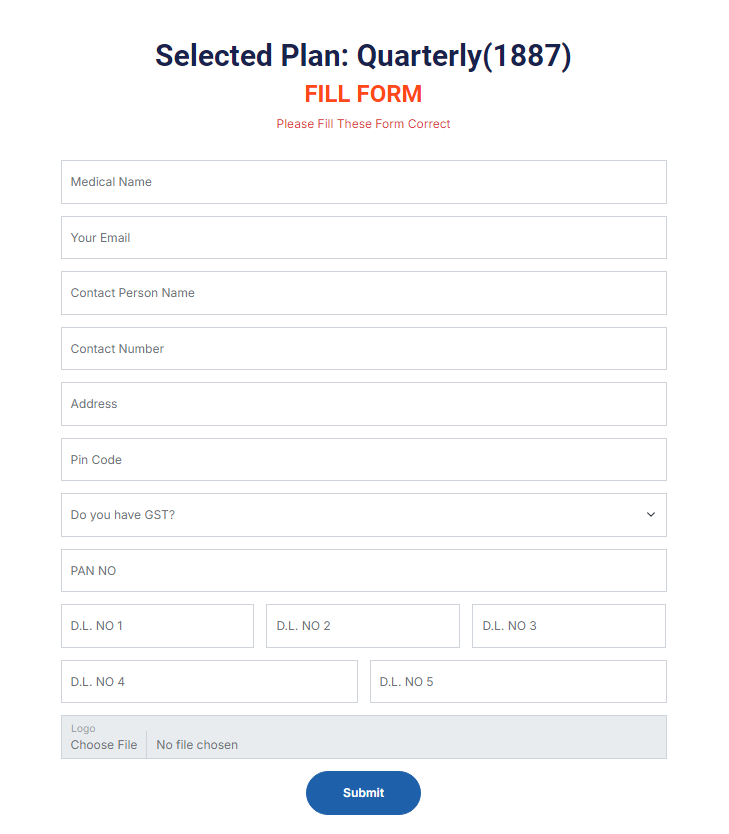Select the D.L. NO 4 field
Viewport: 729px width, 834px height.
[x=209, y=682]
